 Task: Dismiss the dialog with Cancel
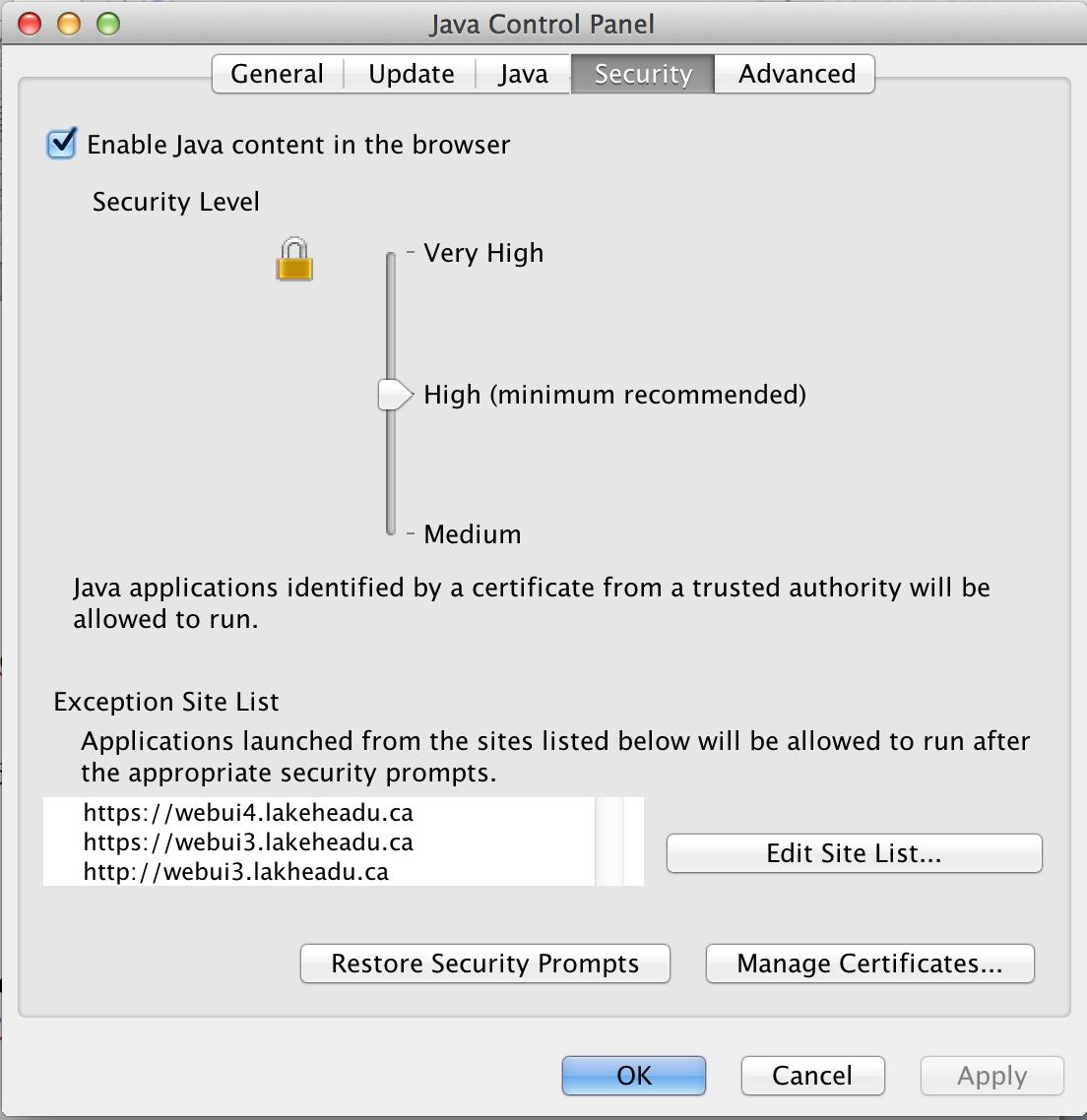812,1076
